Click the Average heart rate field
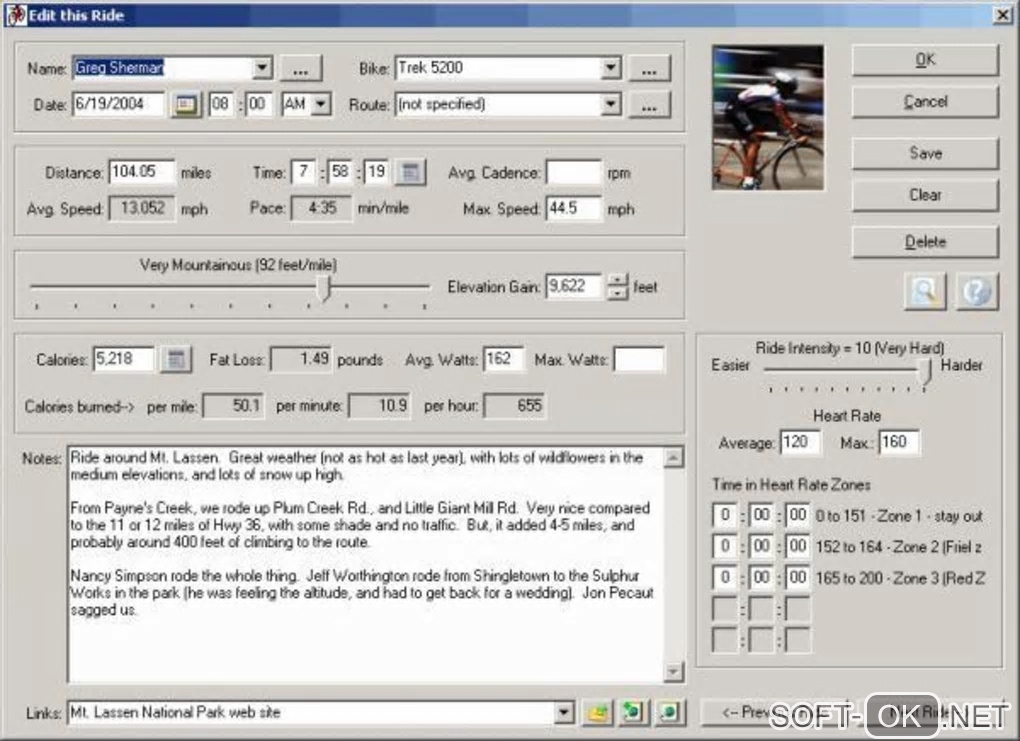The width and height of the screenshot is (1020, 741). 801,442
